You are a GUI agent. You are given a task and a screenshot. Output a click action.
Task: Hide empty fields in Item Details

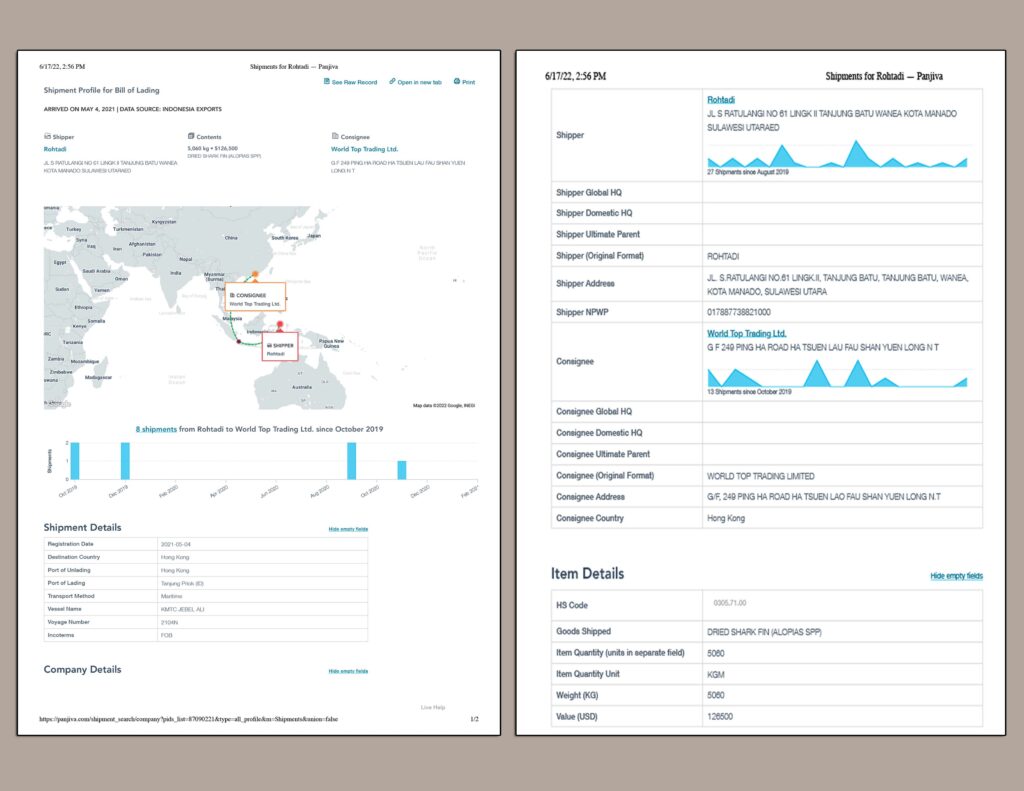pos(956,576)
